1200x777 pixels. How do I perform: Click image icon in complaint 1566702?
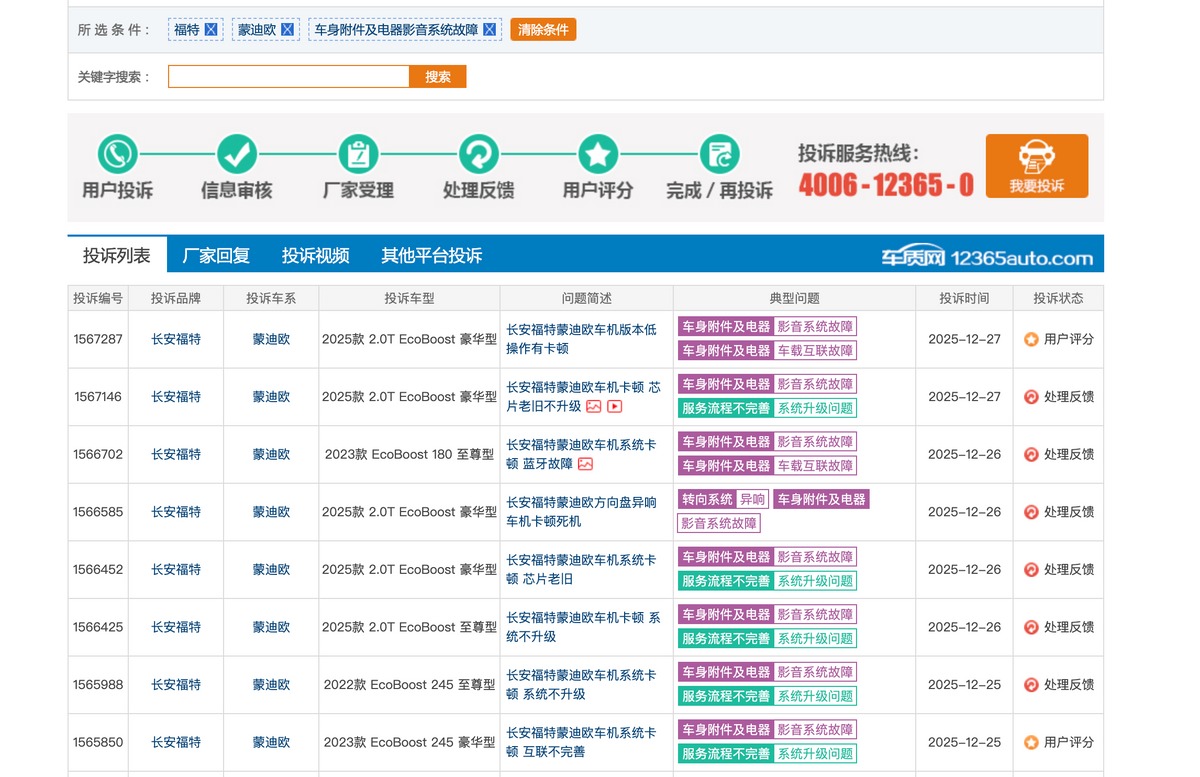(586, 464)
